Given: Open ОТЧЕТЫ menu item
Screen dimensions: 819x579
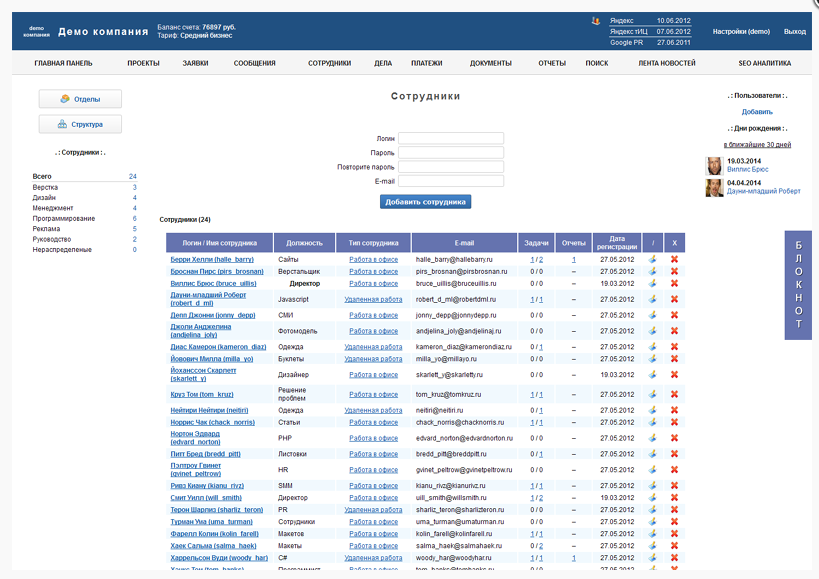Looking at the screenshot, I should point(552,63).
